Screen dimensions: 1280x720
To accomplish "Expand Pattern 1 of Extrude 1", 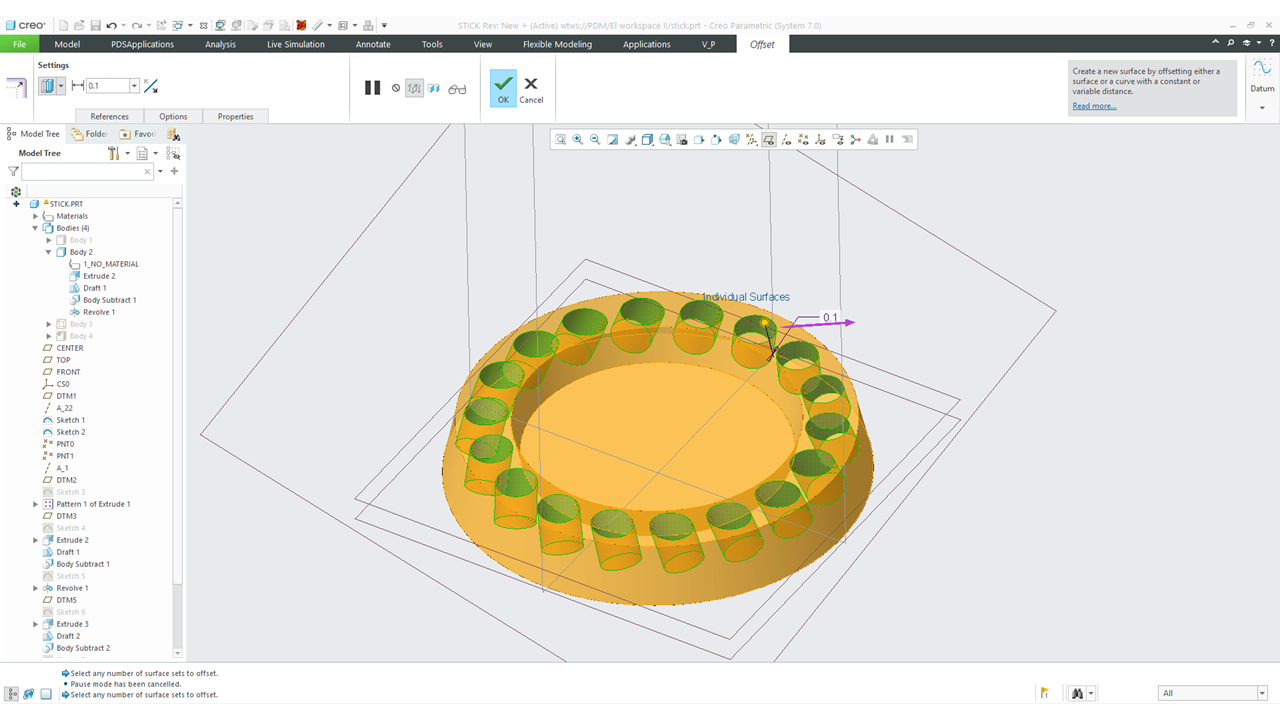I will [x=35, y=504].
